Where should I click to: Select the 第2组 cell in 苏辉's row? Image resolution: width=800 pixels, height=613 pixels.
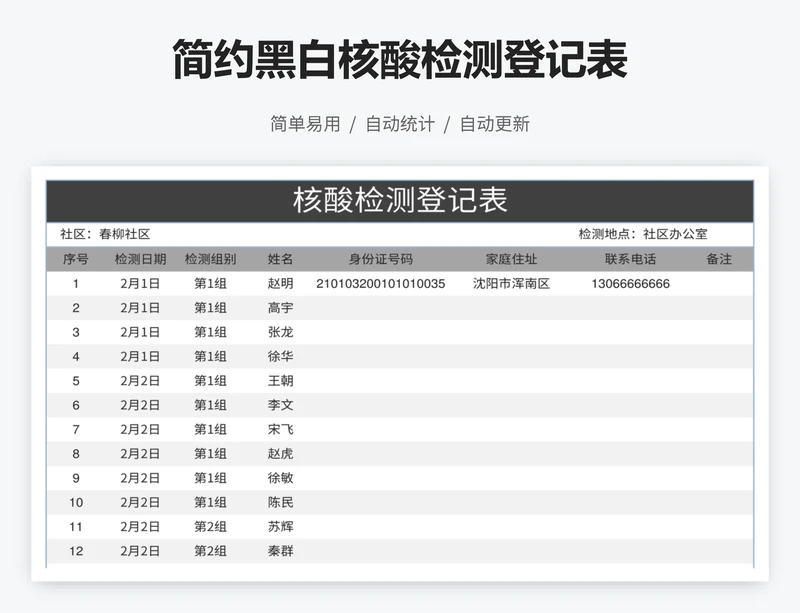tap(210, 527)
